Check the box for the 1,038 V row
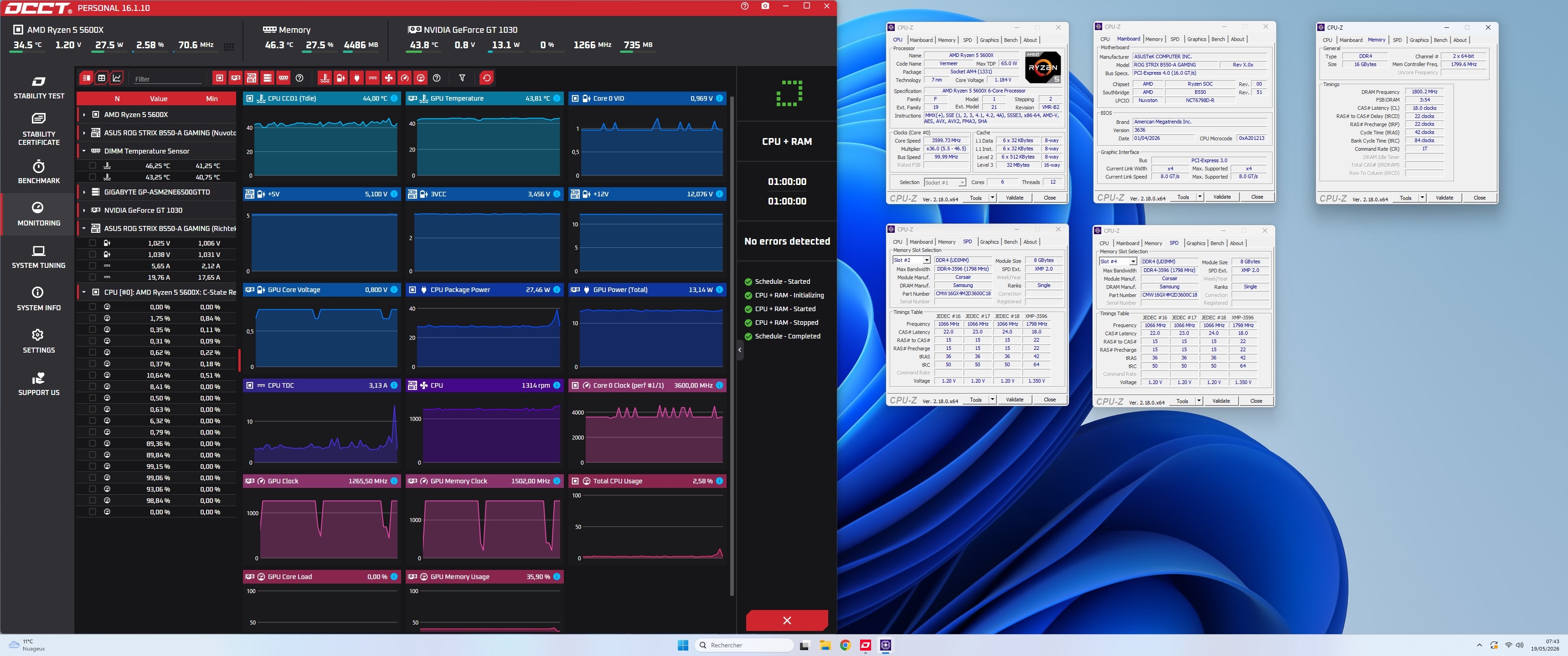This screenshot has height=656, width=1568. click(93, 254)
